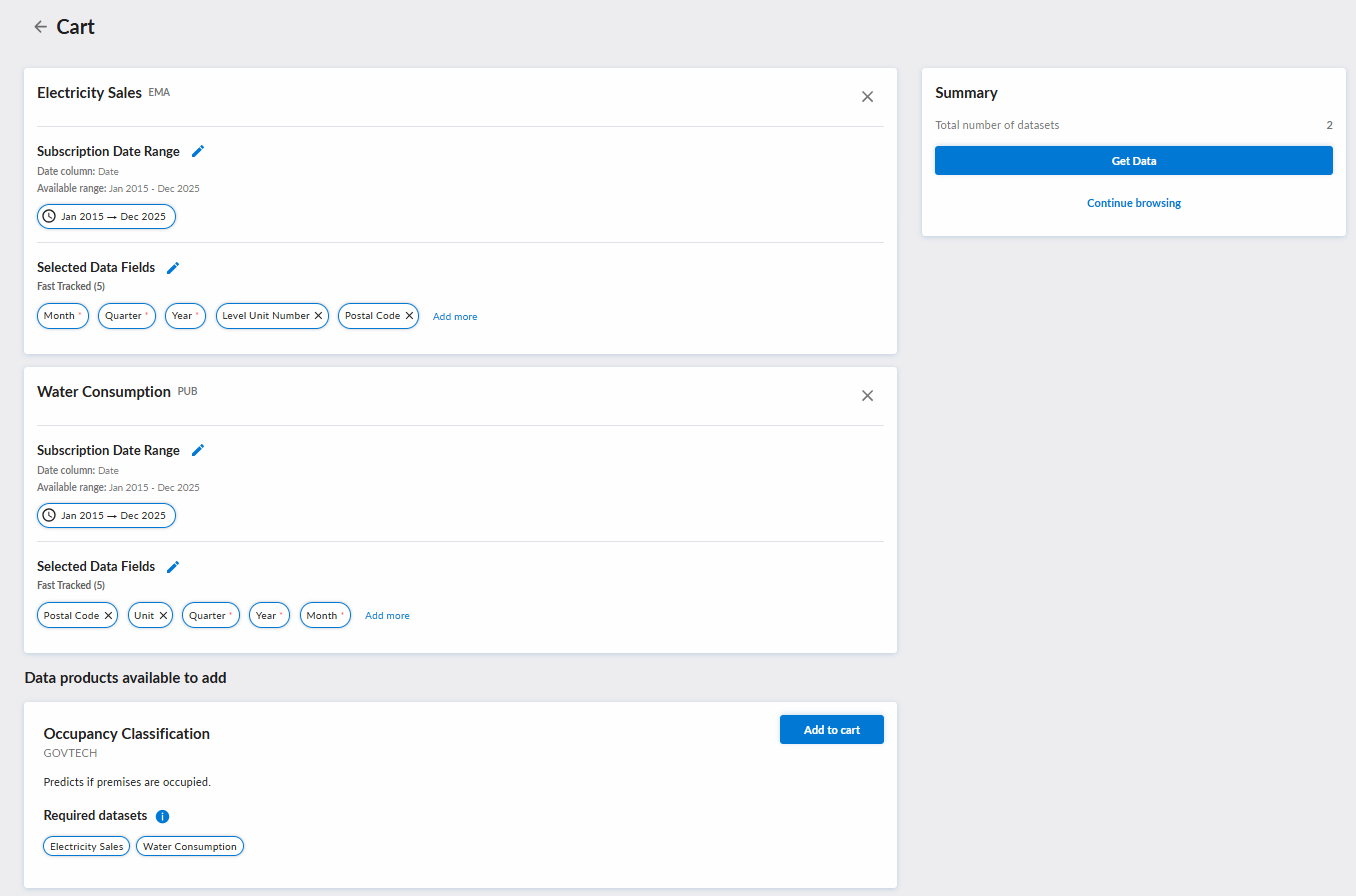Click the Electricity Sales required dataset chip
Viewport: 1356px width, 896px height.
click(87, 847)
